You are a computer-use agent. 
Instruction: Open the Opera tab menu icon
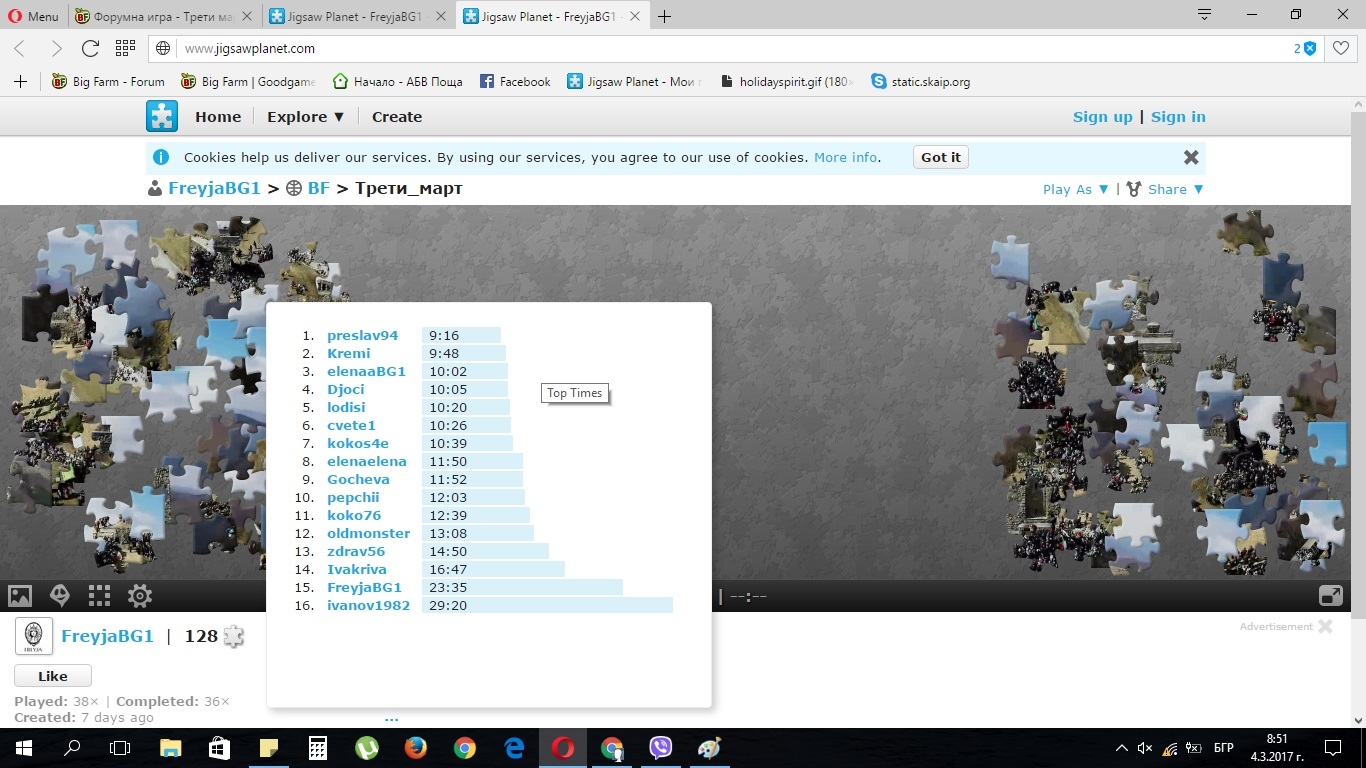click(x=1205, y=15)
